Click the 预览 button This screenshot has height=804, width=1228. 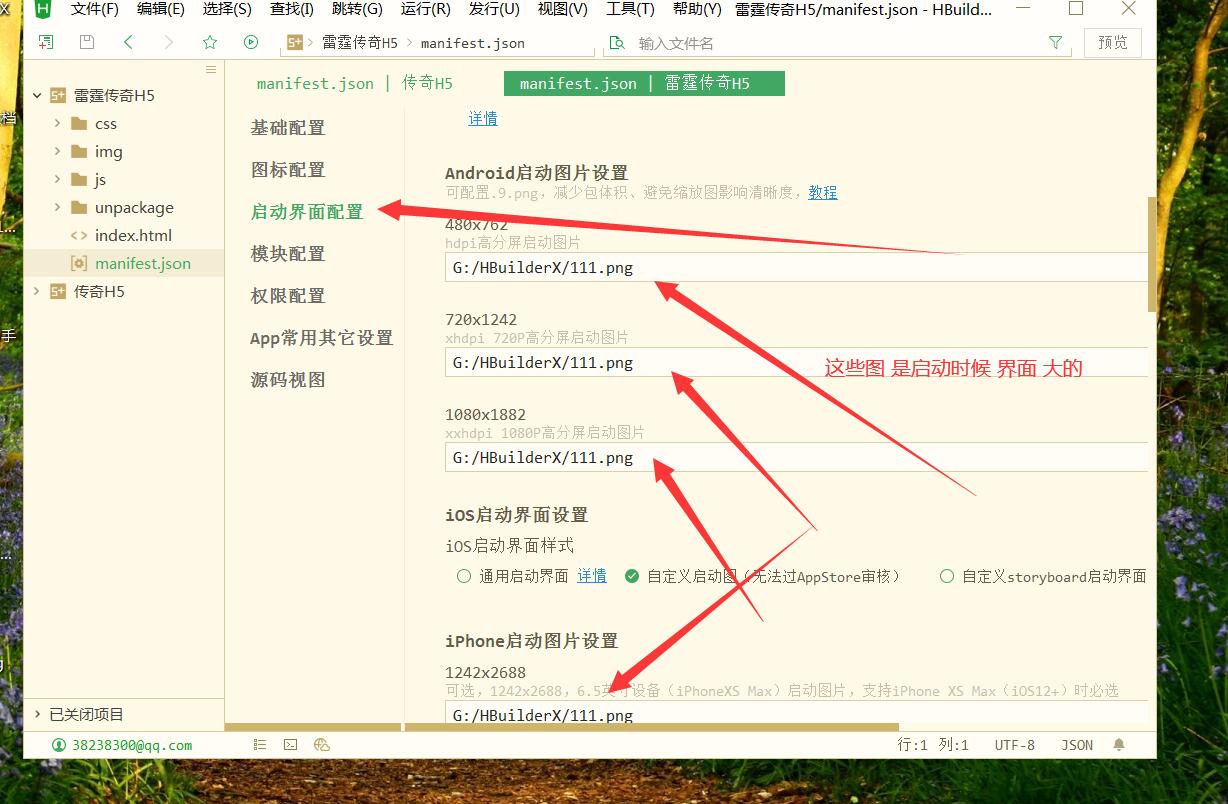tap(1112, 42)
